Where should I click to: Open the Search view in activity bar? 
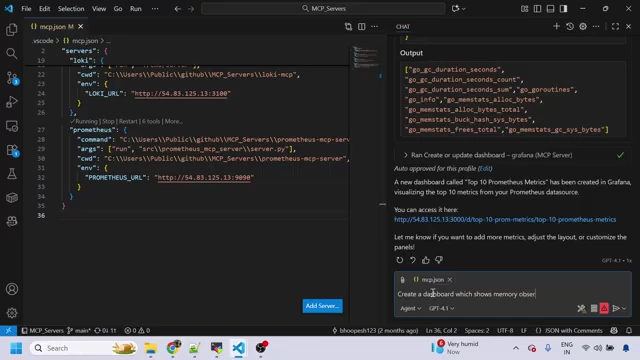tap(11, 53)
